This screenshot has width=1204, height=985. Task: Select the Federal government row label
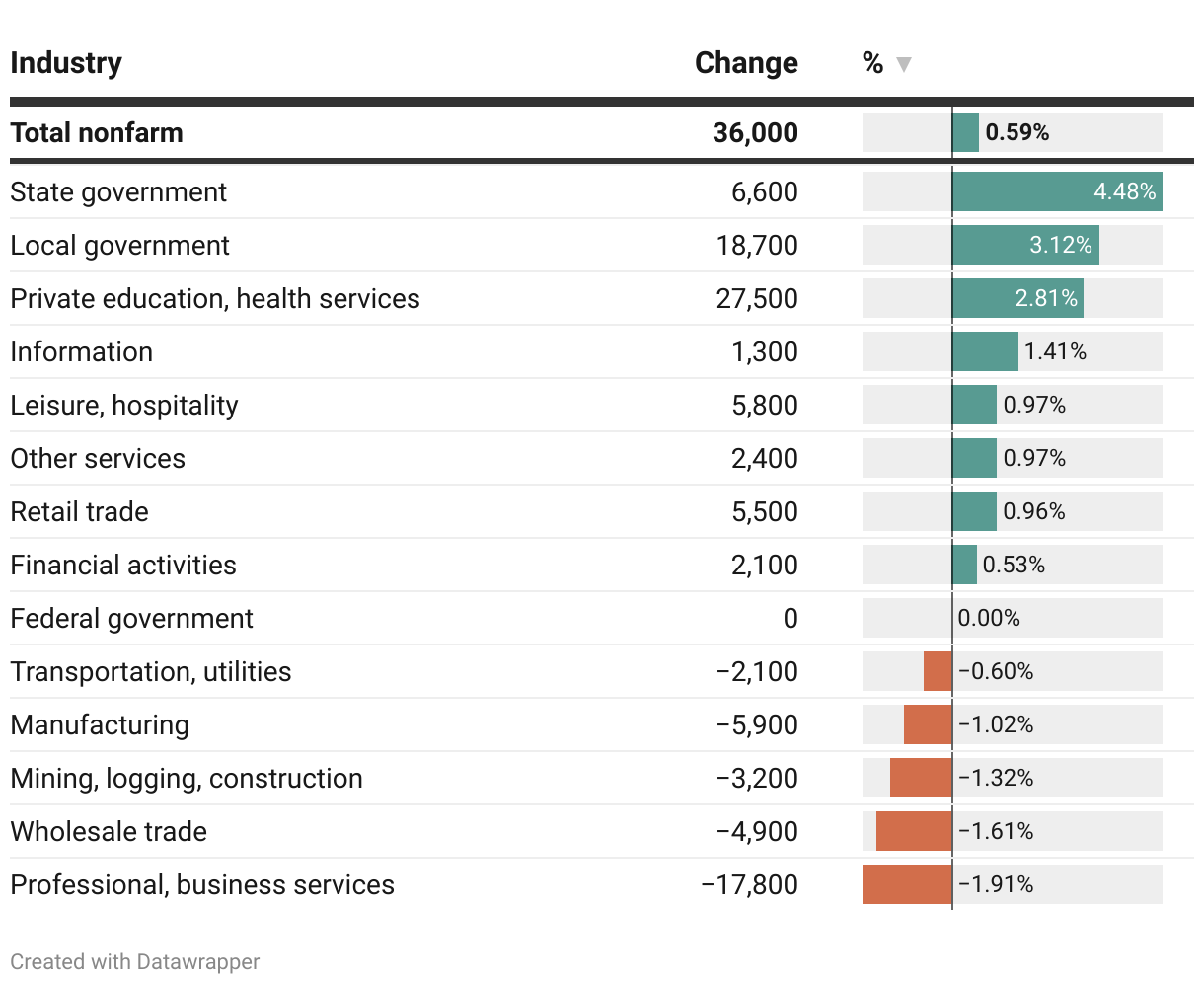[x=131, y=618]
